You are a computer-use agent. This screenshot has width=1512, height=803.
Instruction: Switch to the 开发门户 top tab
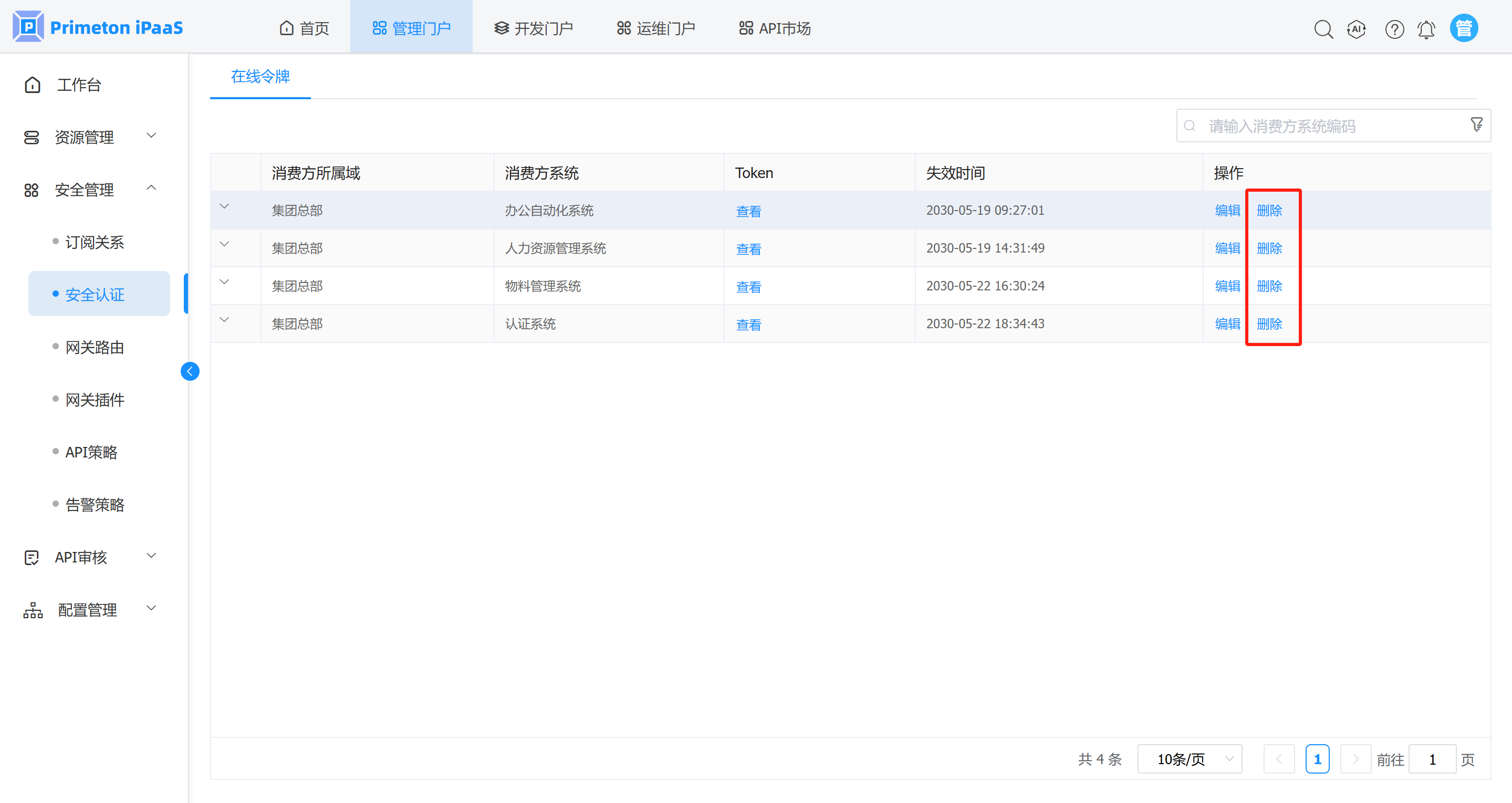pos(533,28)
